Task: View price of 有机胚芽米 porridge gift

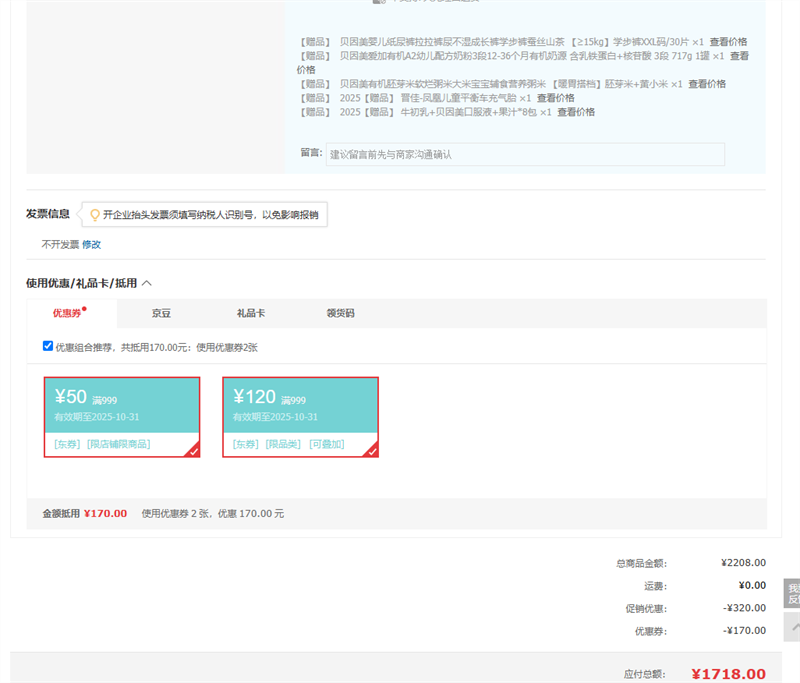Action: [707, 84]
